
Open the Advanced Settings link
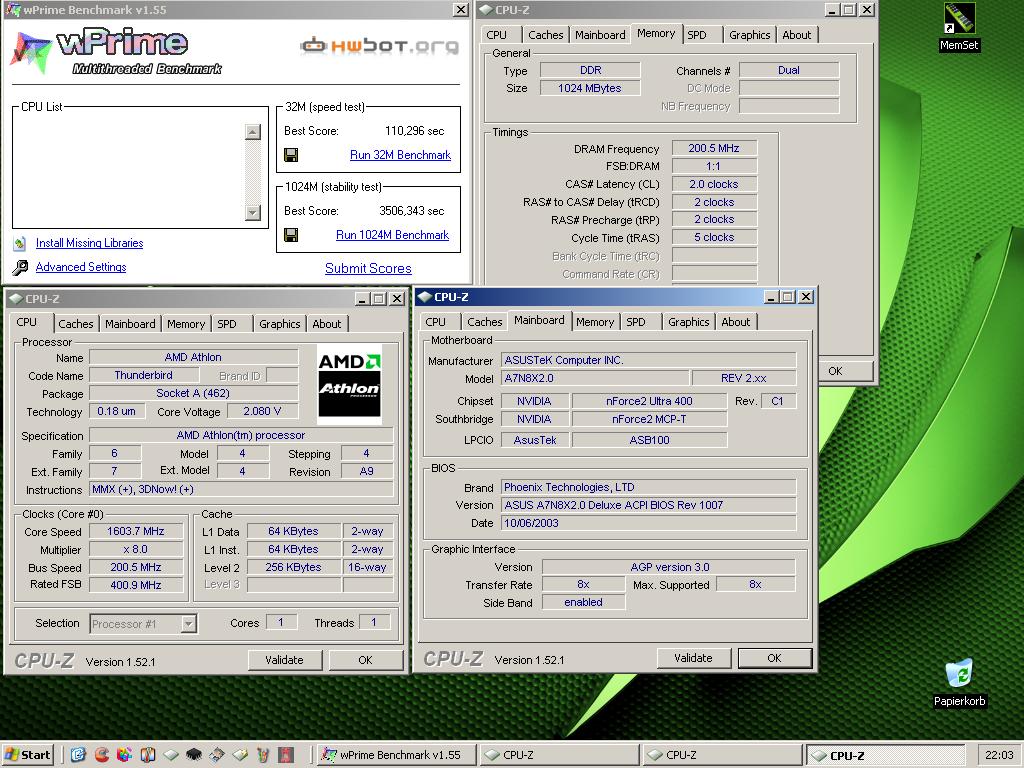(81, 267)
